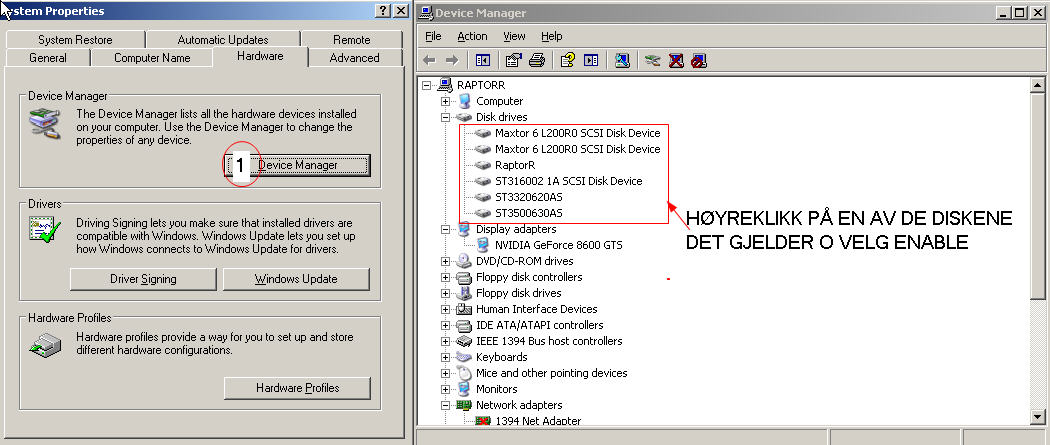
Task: Click the vertical scrollbar thumb in Device Manager
Action: [1037, 196]
